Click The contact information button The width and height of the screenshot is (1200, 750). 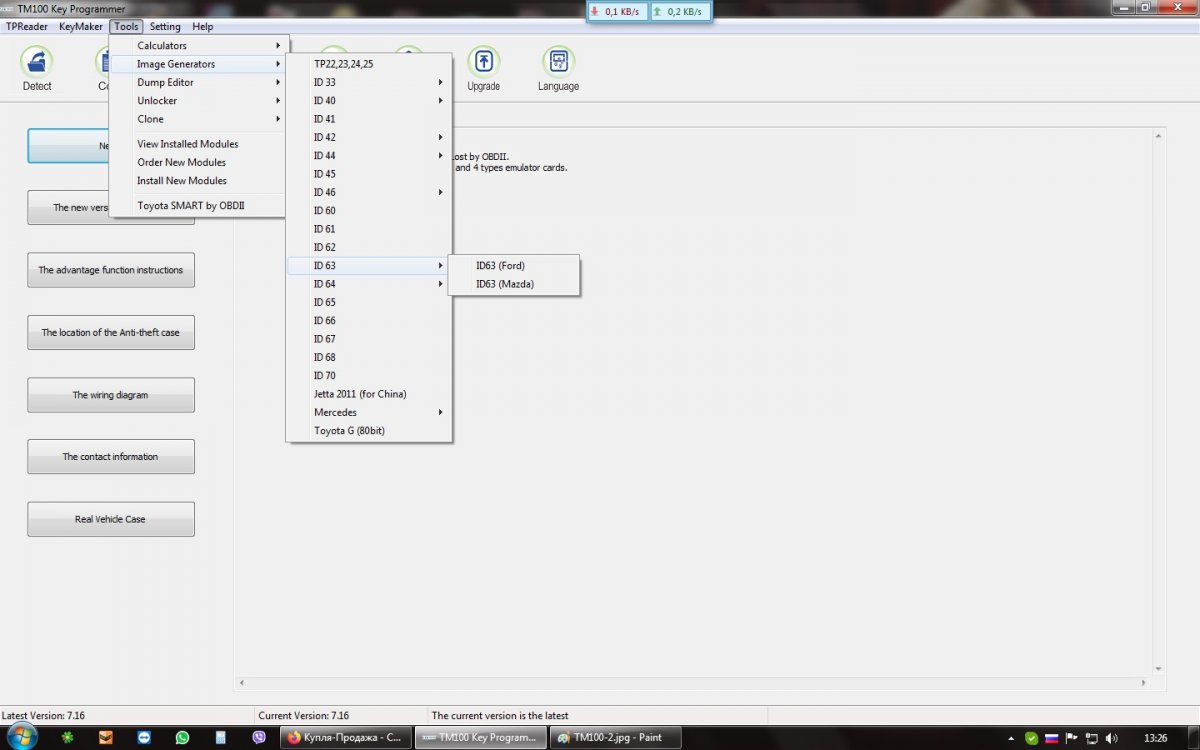111,457
